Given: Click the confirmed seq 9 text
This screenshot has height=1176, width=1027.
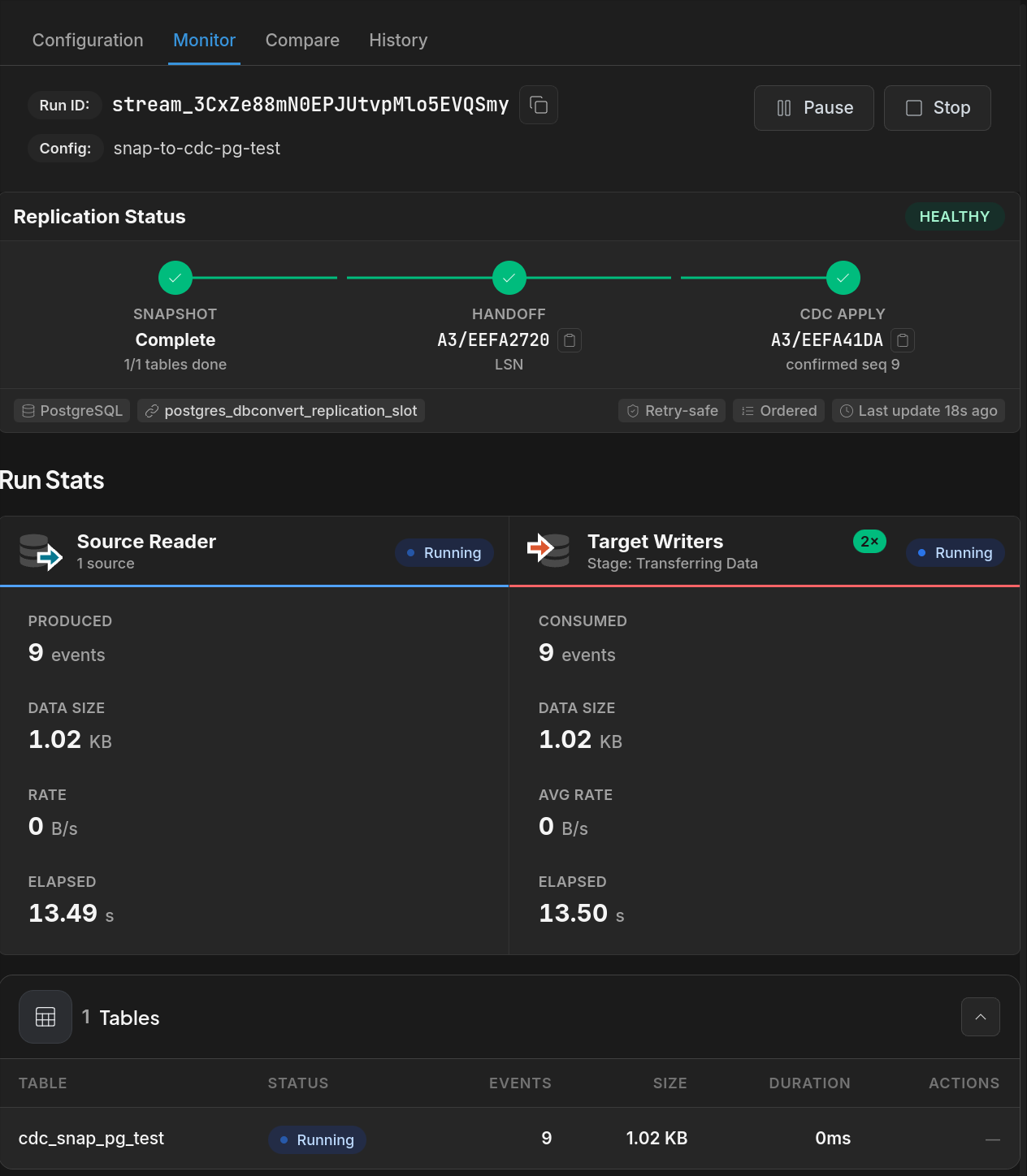Looking at the screenshot, I should click(843, 365).
